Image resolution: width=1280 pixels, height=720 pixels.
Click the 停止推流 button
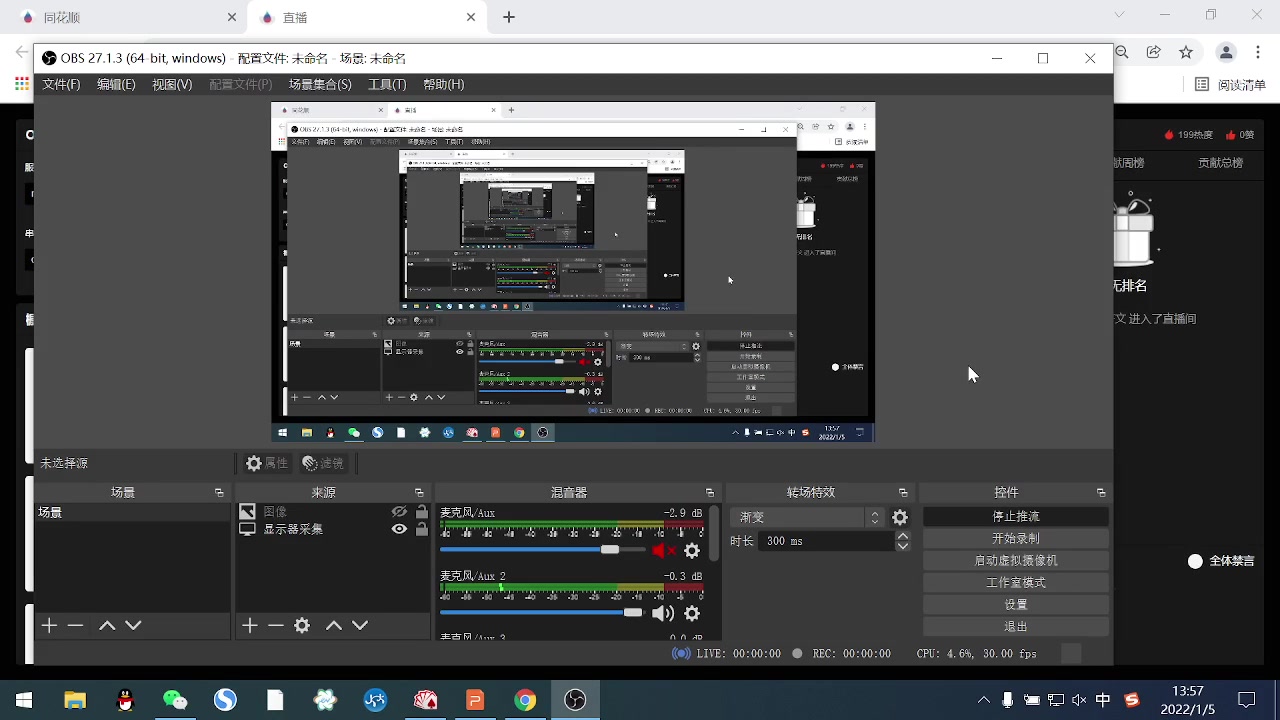click(1015, 517)
